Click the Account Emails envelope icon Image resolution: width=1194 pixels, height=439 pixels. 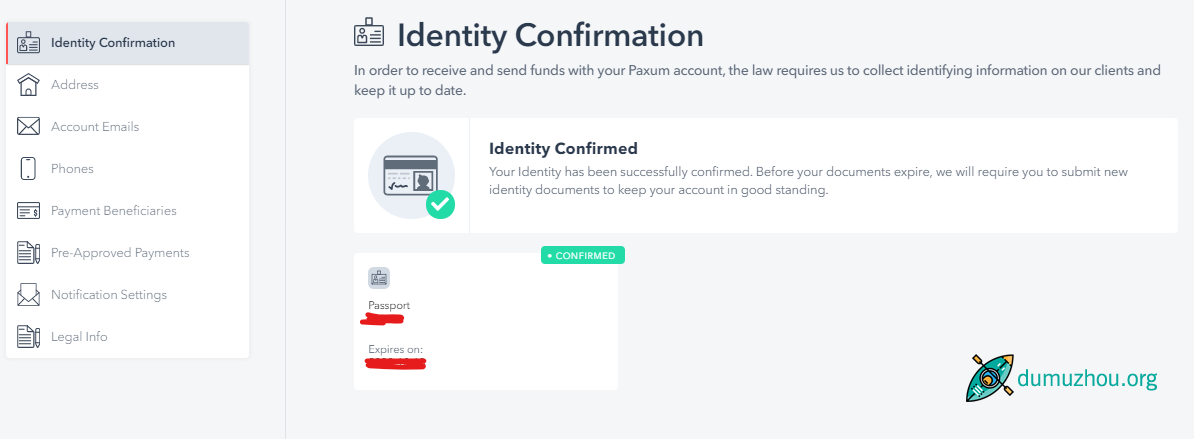point(28,126)
